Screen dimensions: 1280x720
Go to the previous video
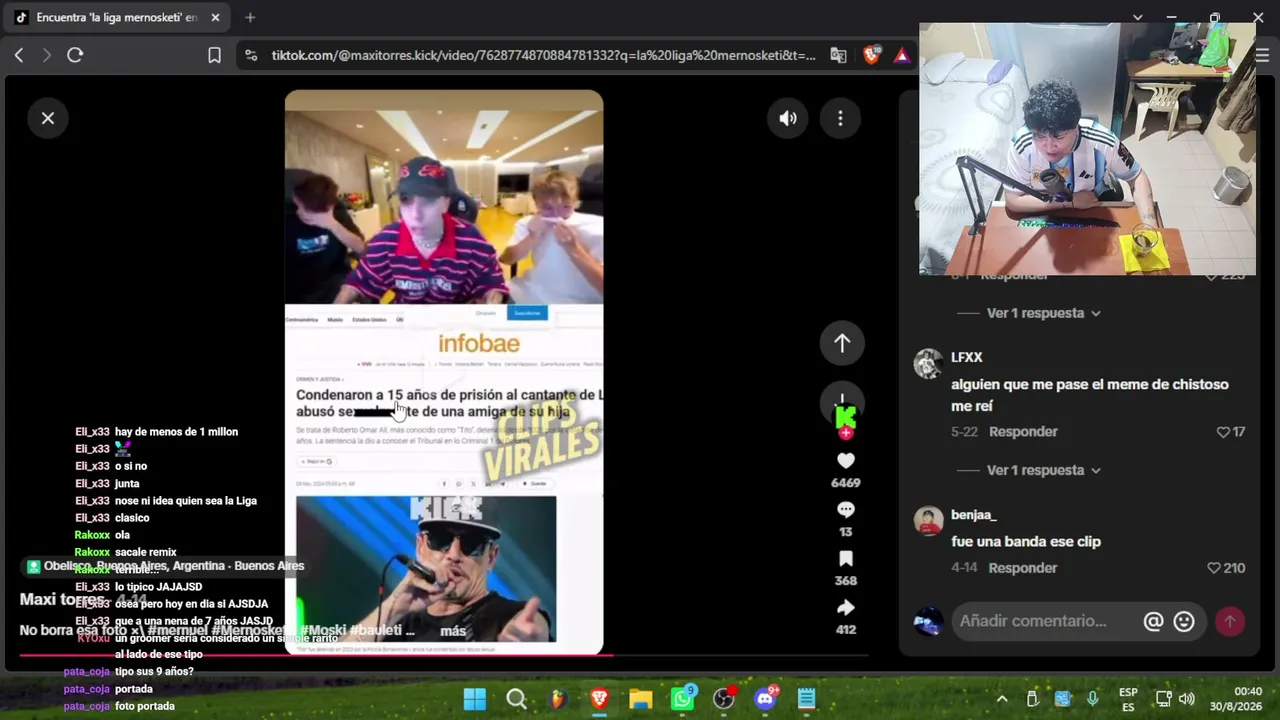click(x=842, y=343)
